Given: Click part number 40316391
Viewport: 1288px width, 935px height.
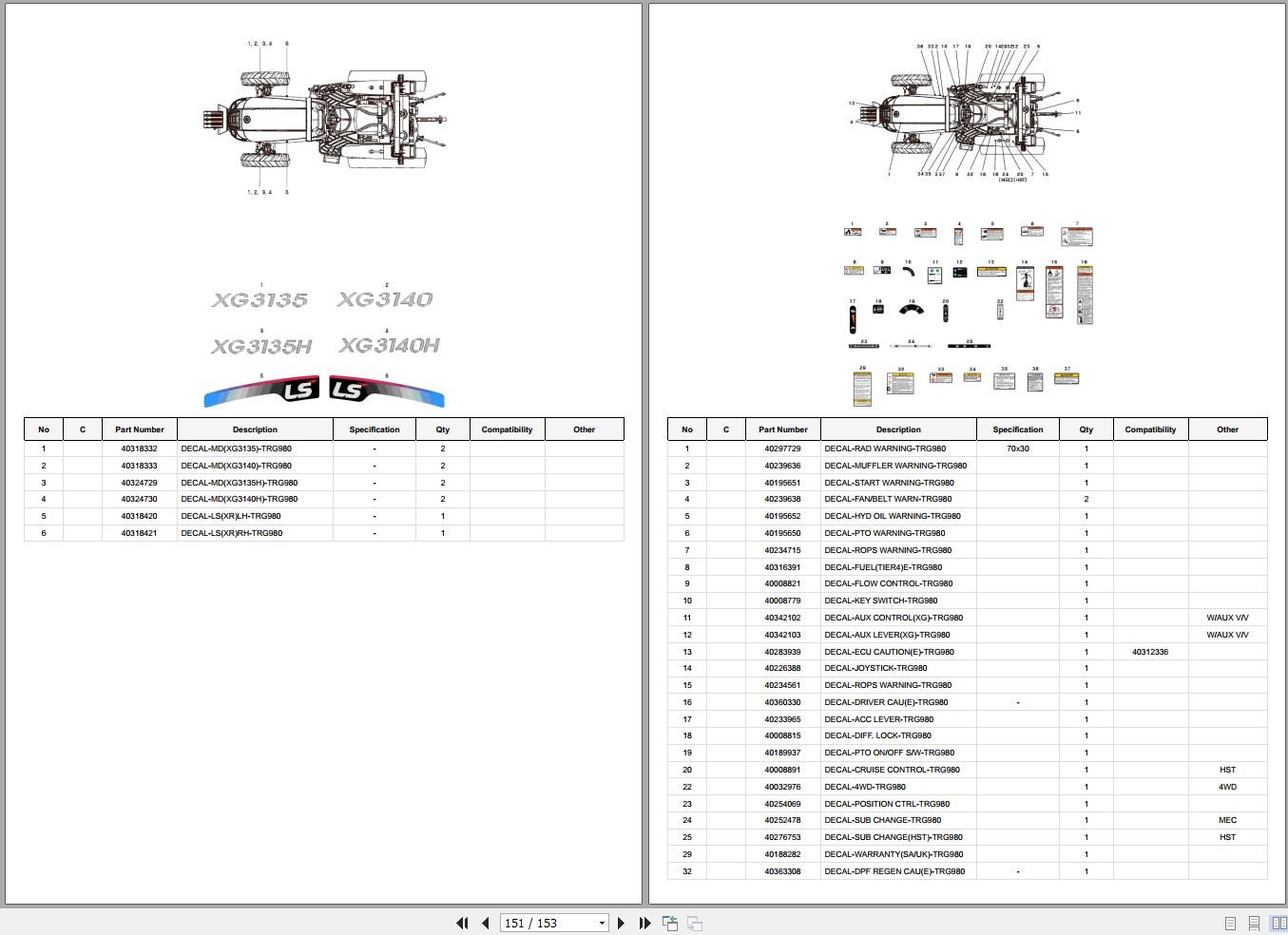Looking at the screenshot, I should pyautogui.click(x=782, y=567).
